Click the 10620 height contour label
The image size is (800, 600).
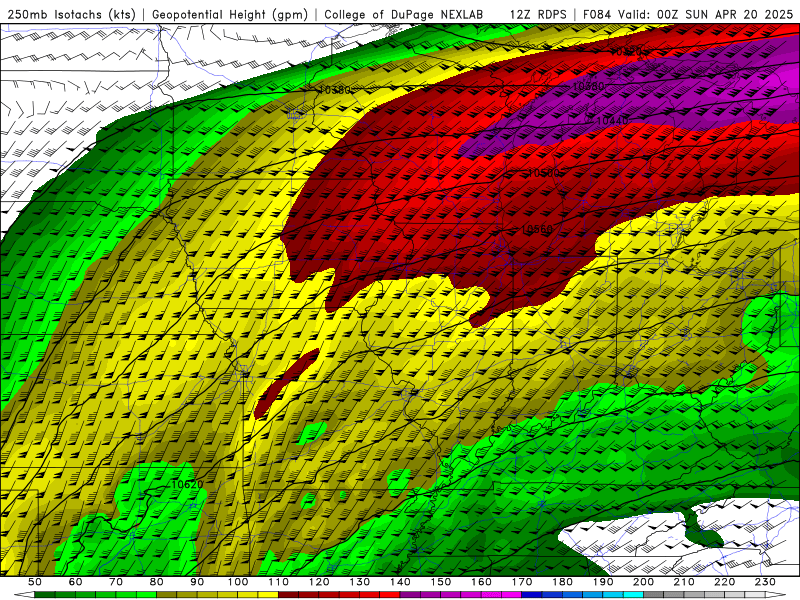pos(187,484)
